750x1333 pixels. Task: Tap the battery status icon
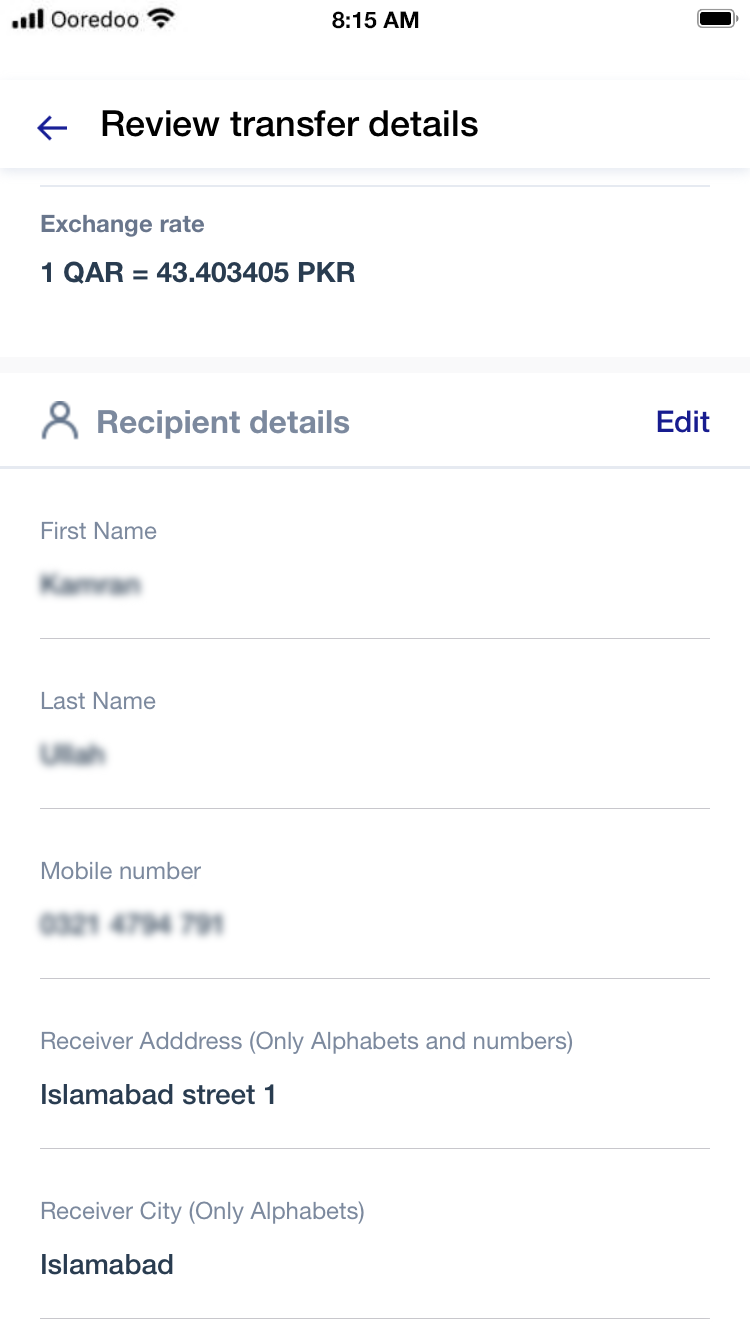click(x=716, y=19)
